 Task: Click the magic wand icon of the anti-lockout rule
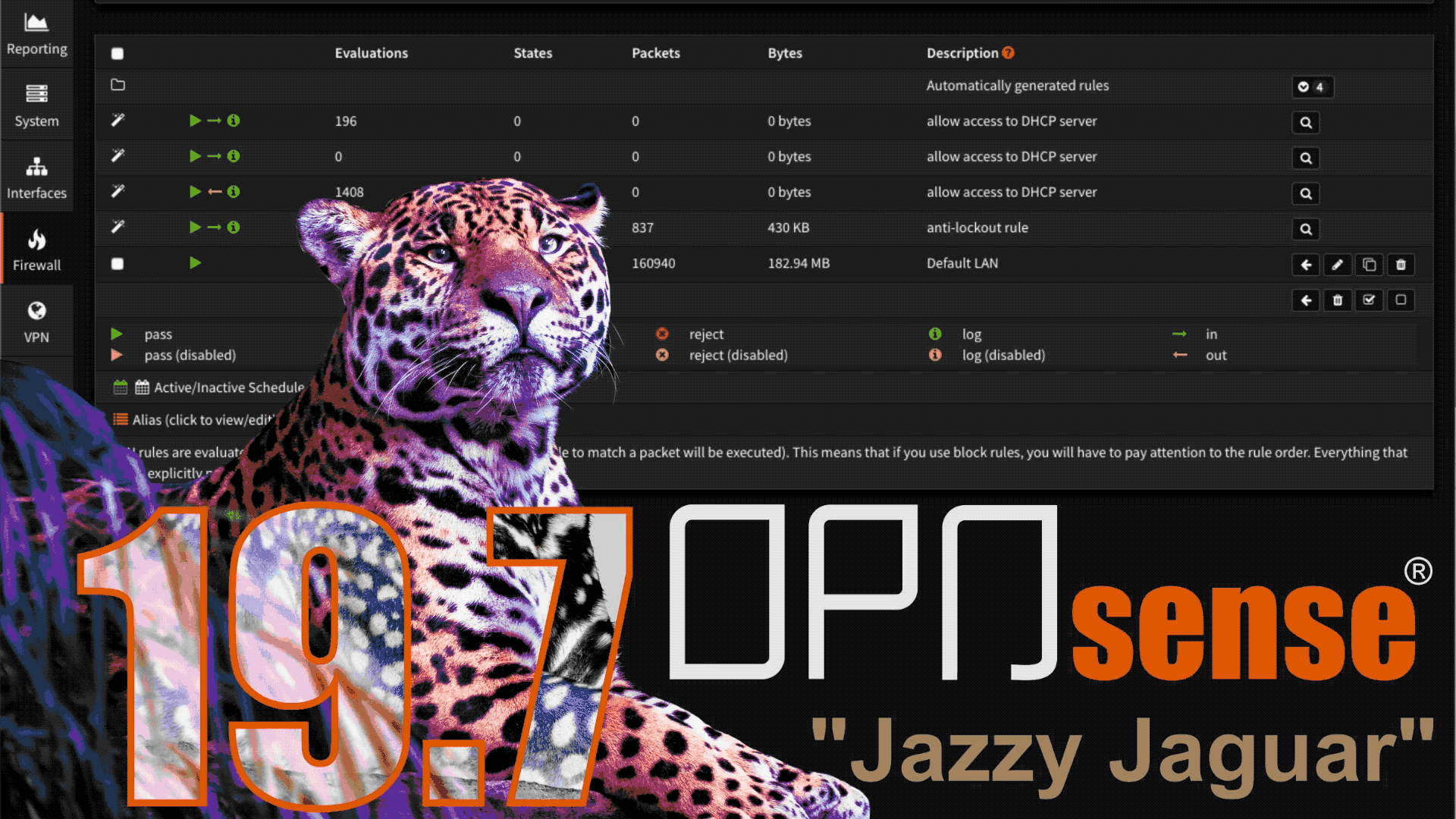pyautogui.click(x=118, y=227)
